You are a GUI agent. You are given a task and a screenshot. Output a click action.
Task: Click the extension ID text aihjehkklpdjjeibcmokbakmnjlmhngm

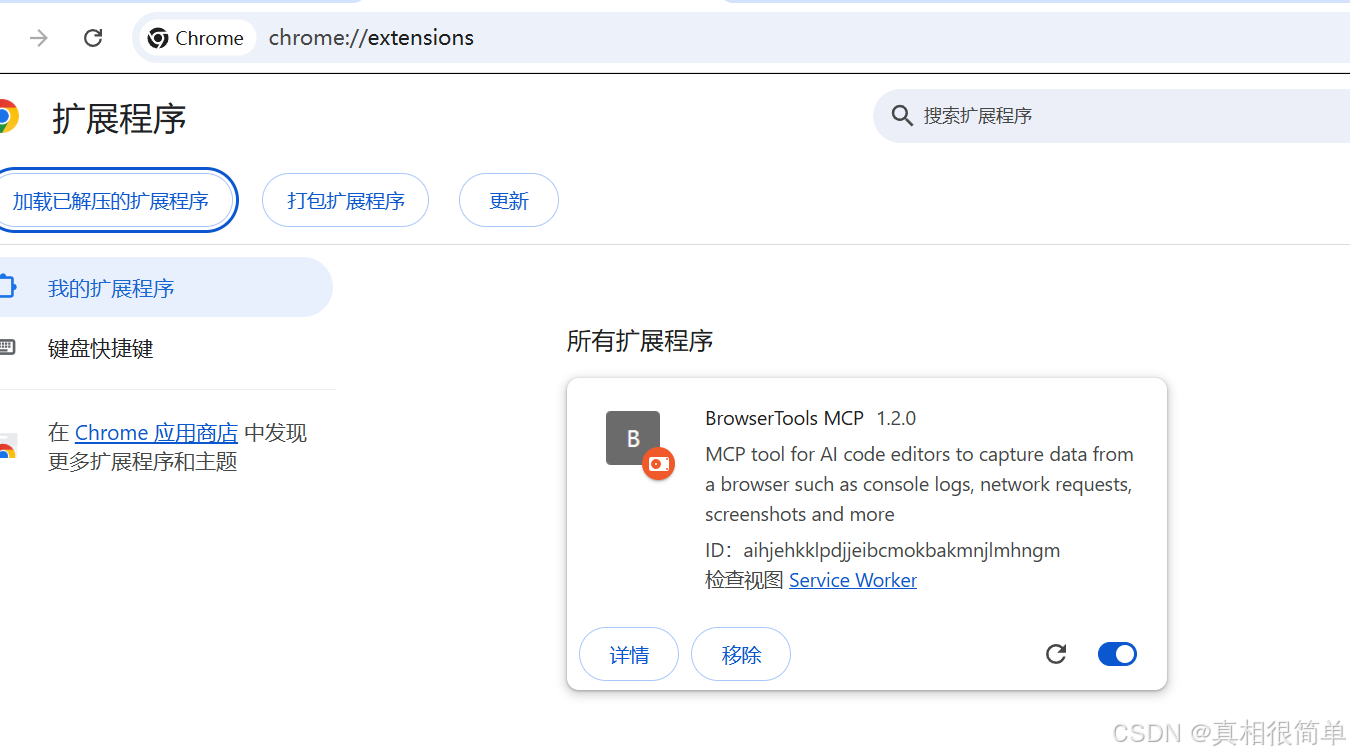(x=901, y=550)
